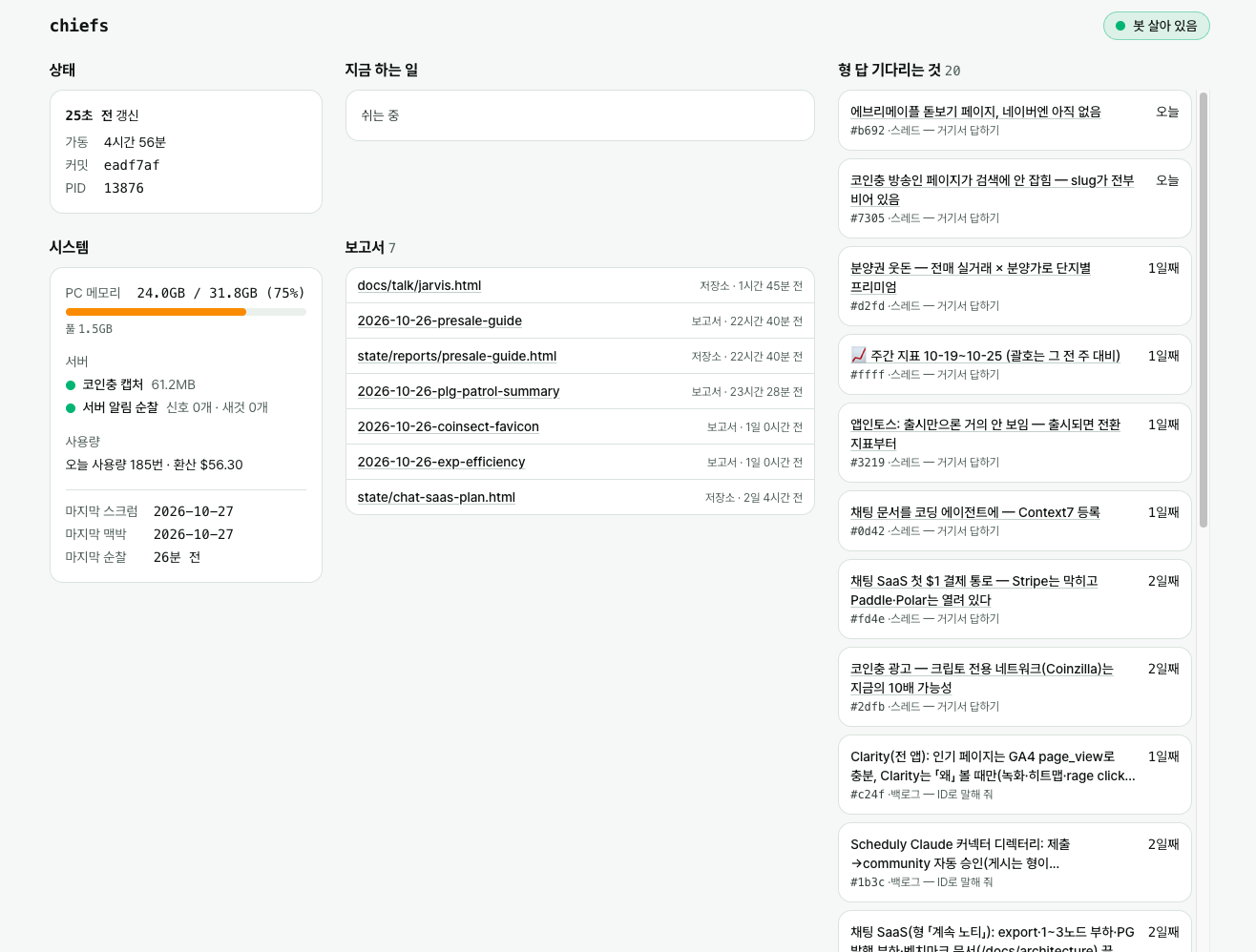Click the green status dot beside 서버 알림 순찰
This screenshot has height=952, width=1256.
(x=71, y=408)
